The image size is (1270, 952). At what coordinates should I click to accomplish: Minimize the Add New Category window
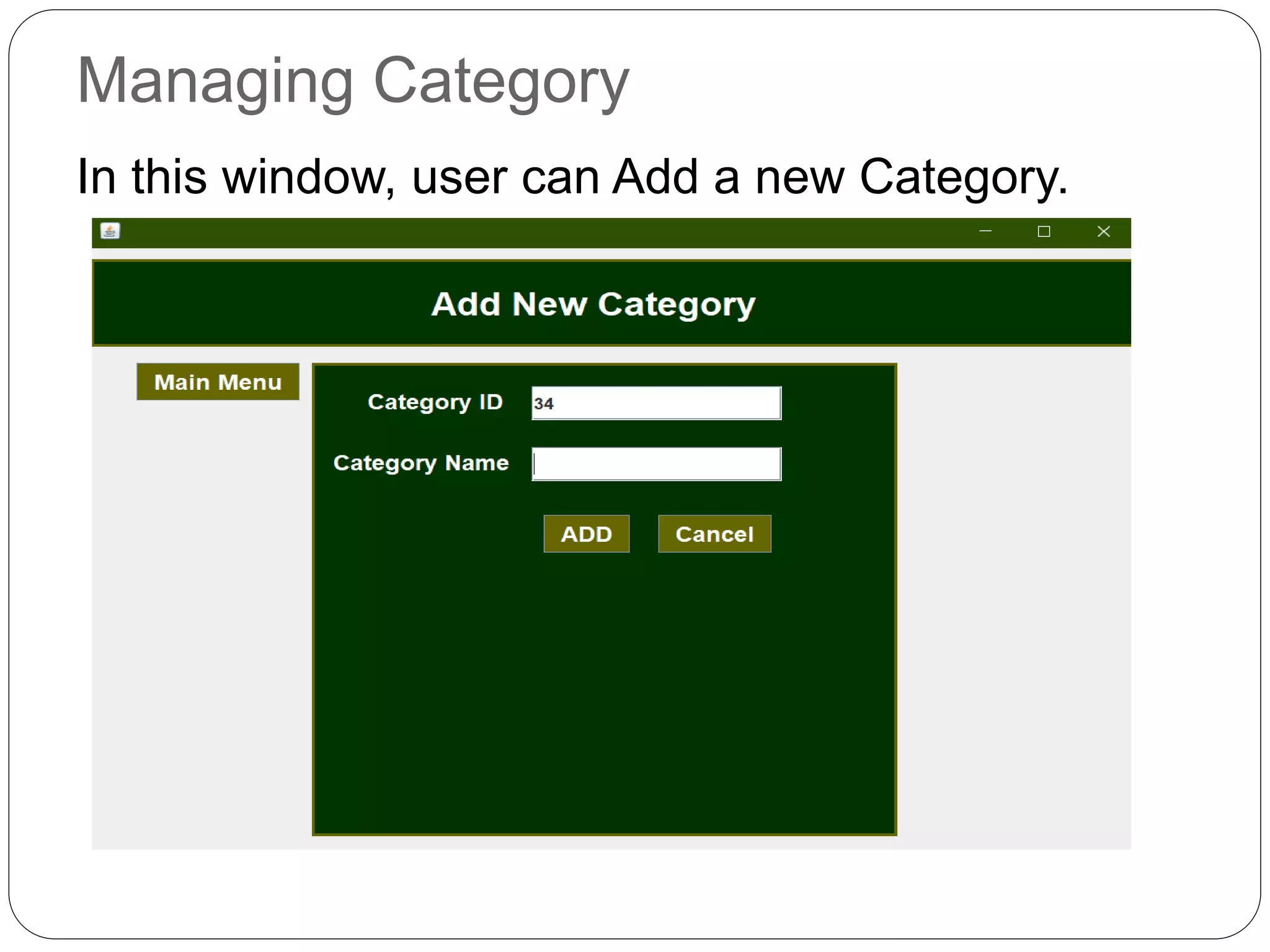(985, 231)
